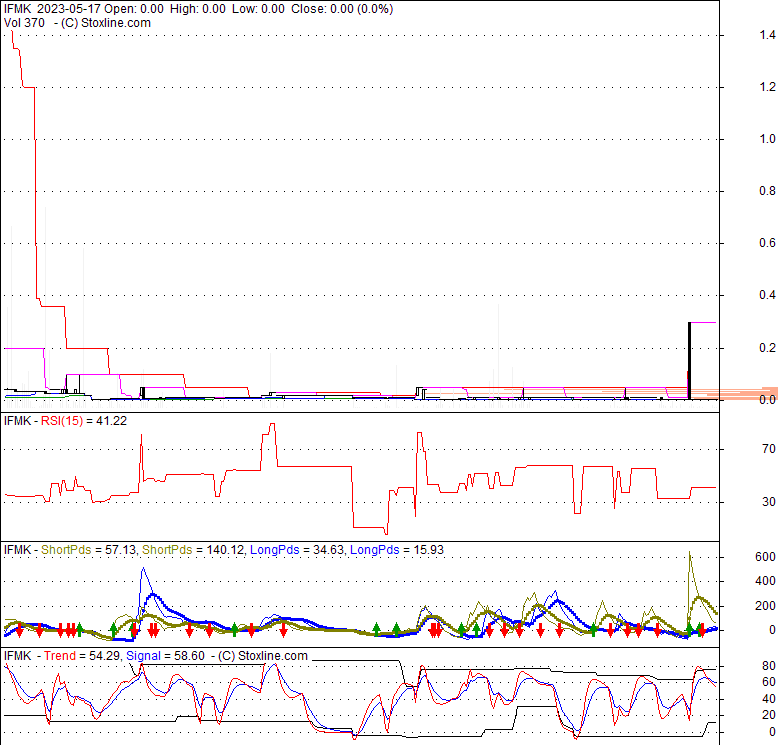Viewport: 780px width, 745px height.
Task: Click the RSI value '41.22'
Action: [x=111, y=421]
